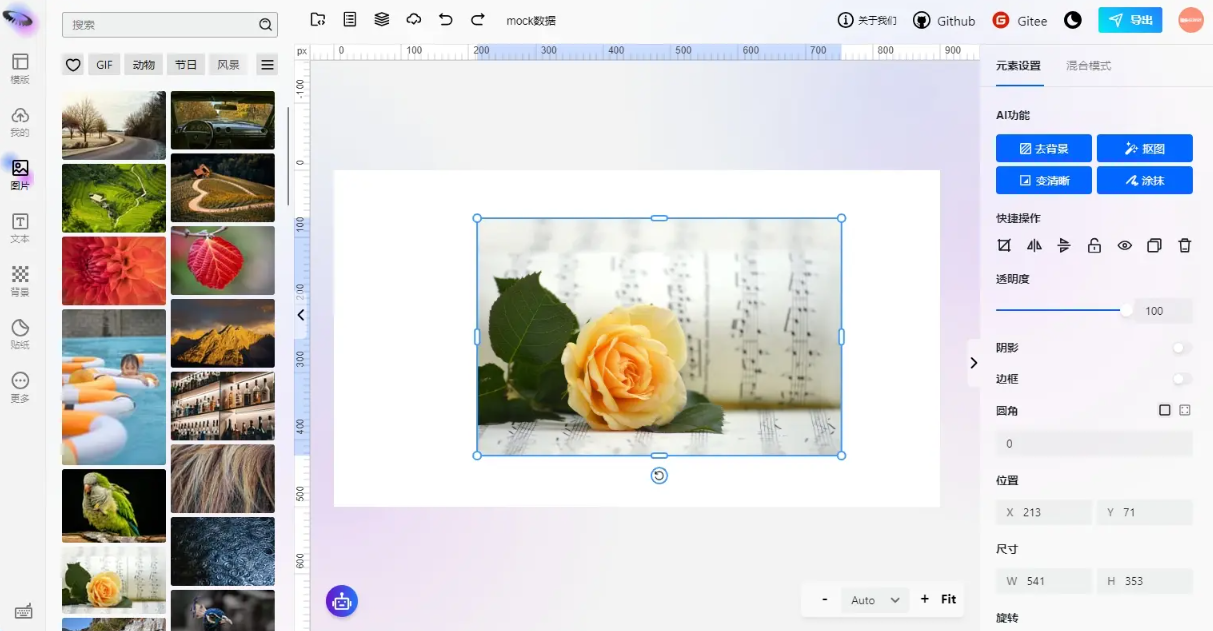Screen dimensions: 1213x631
Task: Select the red leaf image thumbnail
Action: pos(222,260)
